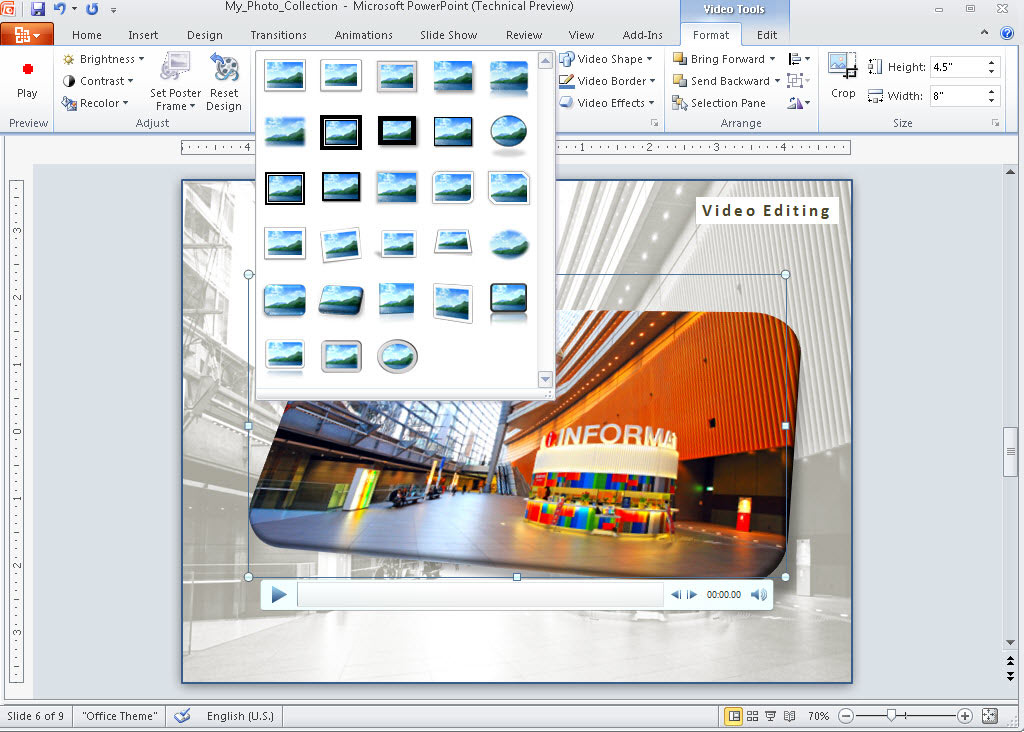Select the first video style thumbnail in gallery

(285, 75)
